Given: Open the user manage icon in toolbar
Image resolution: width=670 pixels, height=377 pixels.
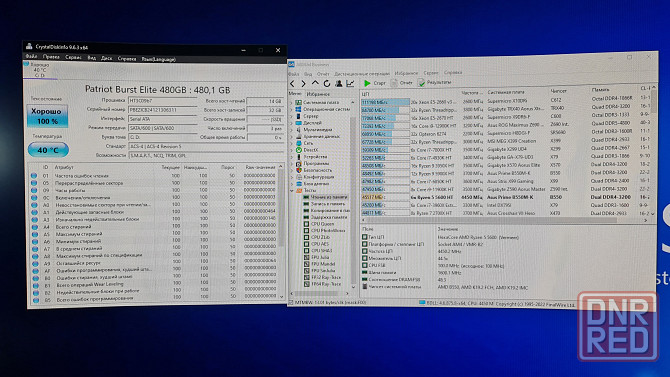Looking at the screenshot, I should click(x=338, y=83).
